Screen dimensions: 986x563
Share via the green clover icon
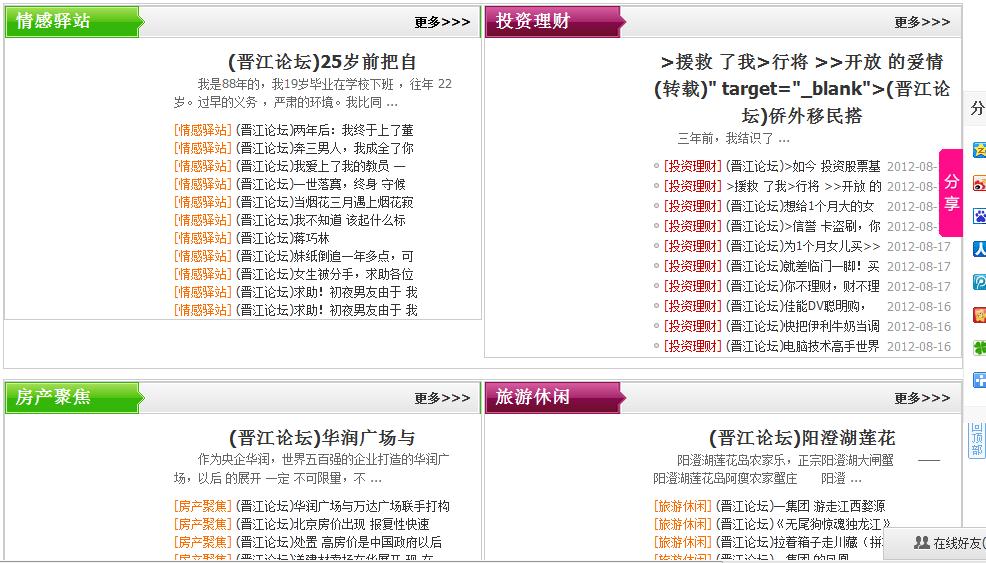(980, 347)
